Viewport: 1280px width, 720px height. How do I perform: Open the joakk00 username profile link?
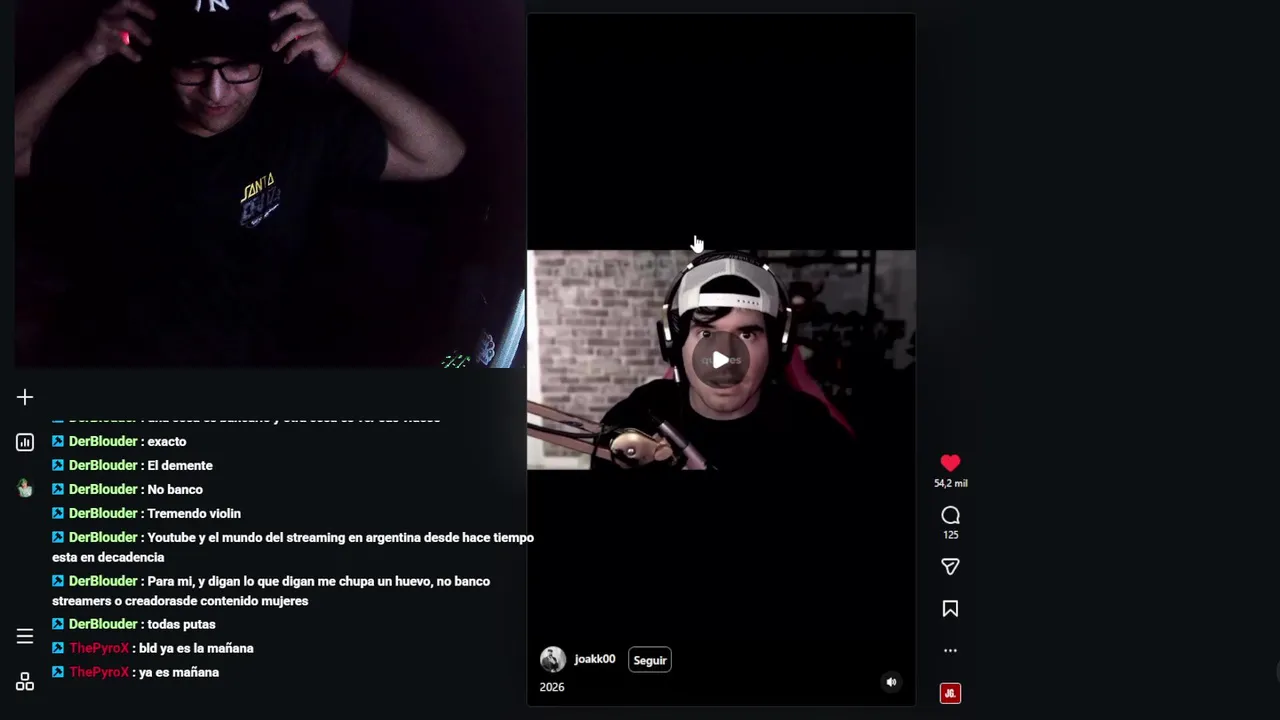click(594, 659)
